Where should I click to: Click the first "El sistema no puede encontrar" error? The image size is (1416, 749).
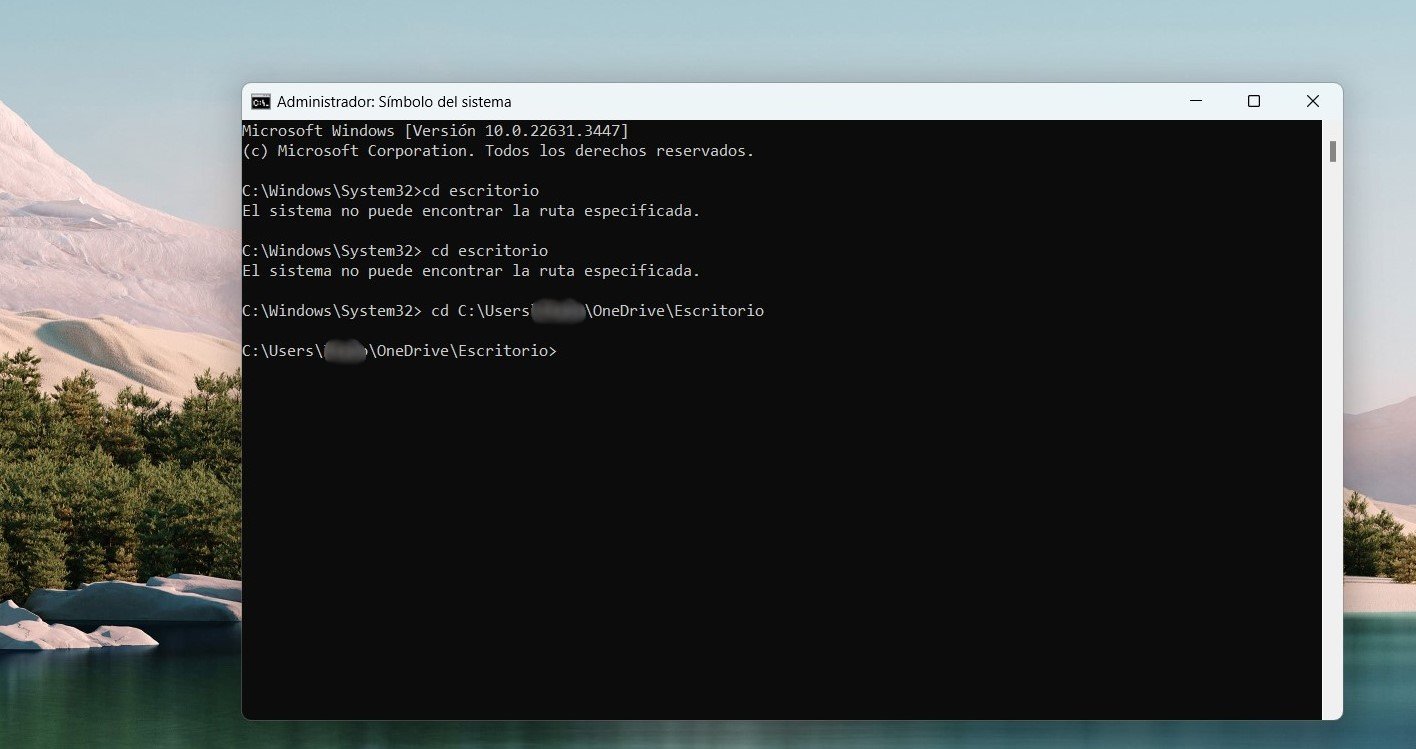(x=472, y=211)
